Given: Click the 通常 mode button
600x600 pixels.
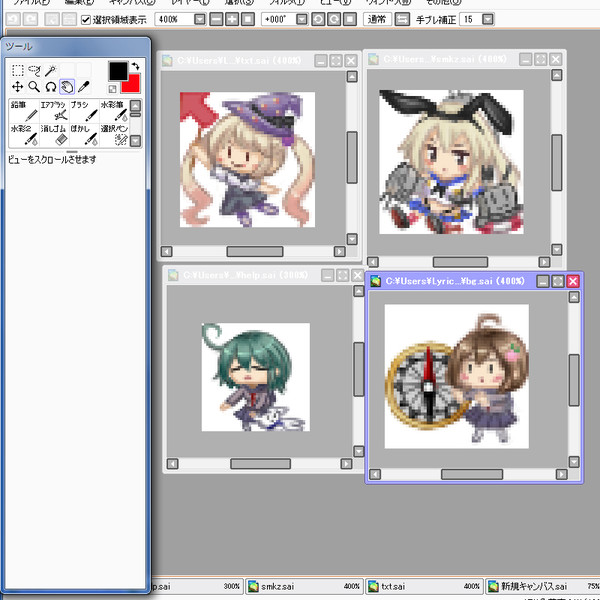Looking at the screenshot, I should [x=377, y=19].
